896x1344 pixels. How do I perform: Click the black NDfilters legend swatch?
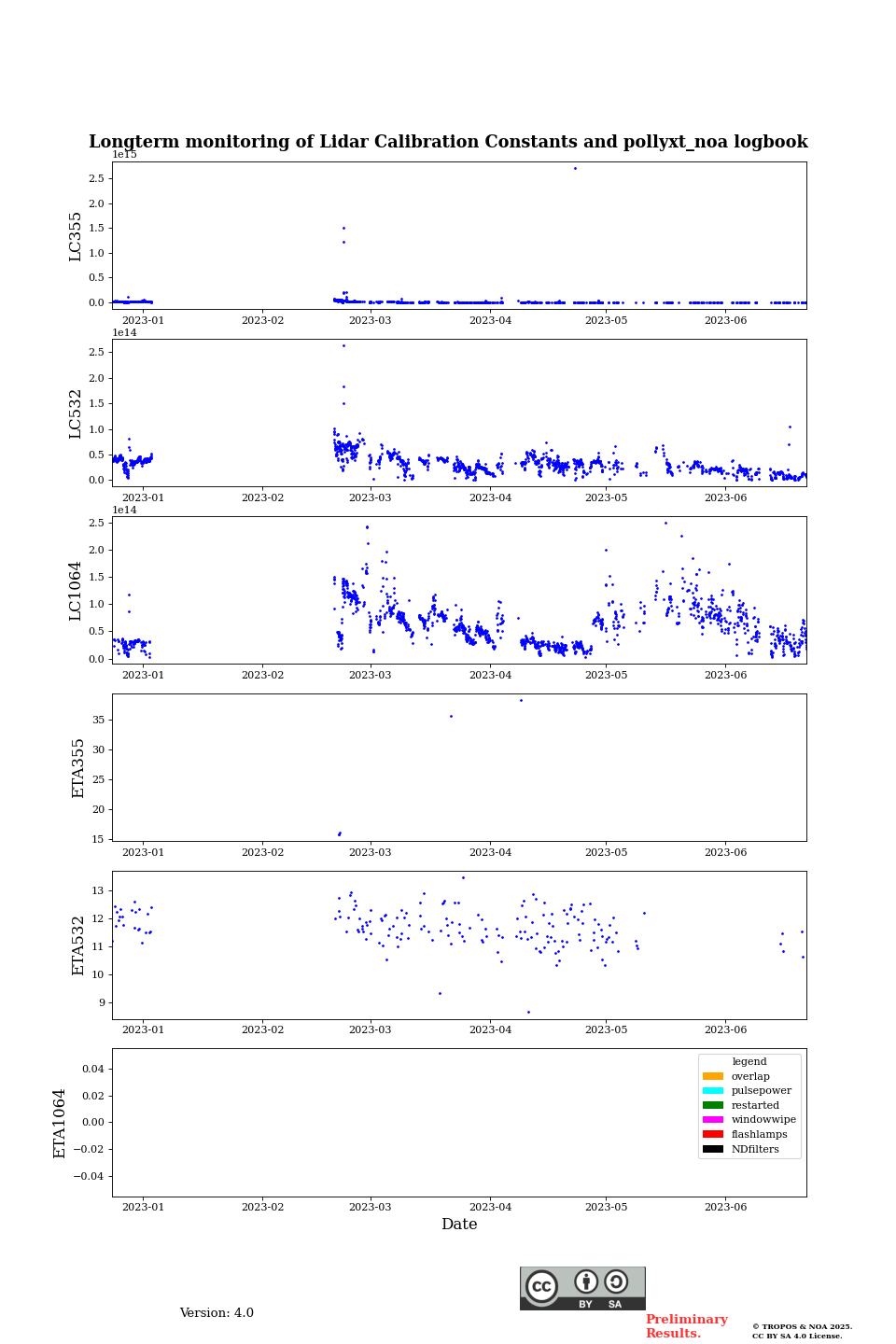[713, 1149]
